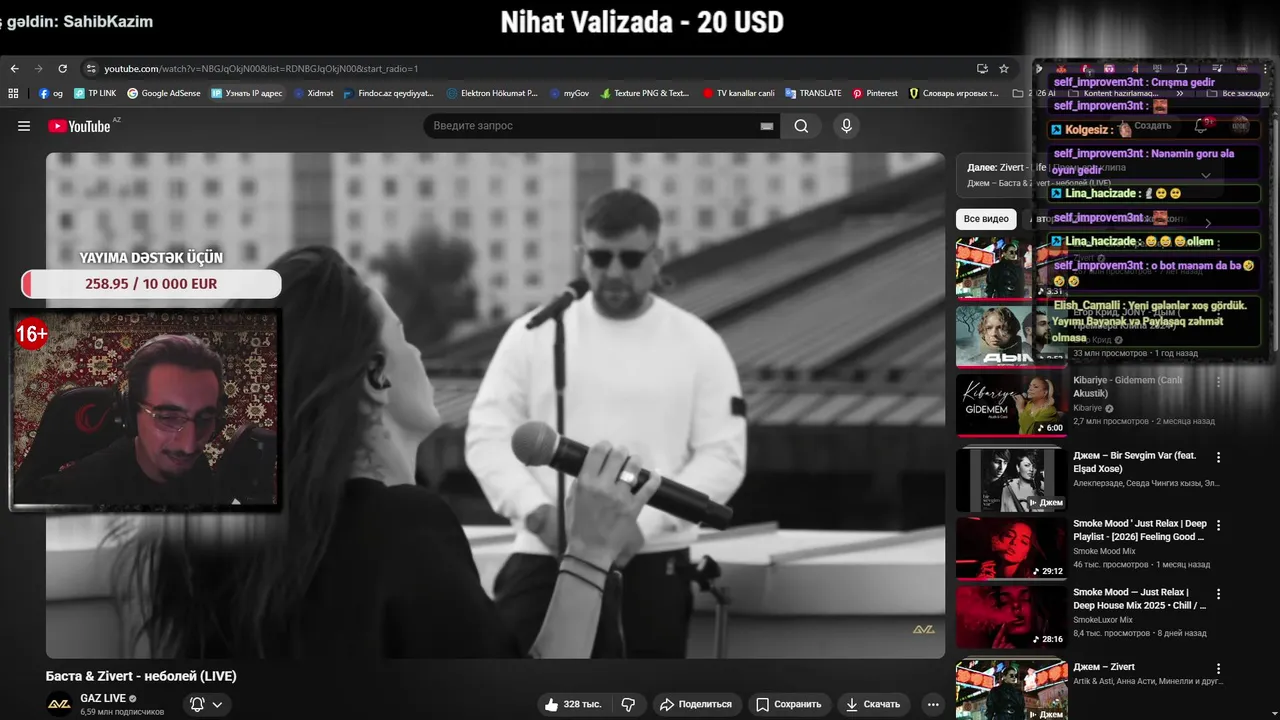Click the Kibariye channel name
Image resolution: width=1280 pixels, height=720 pixels.
(x=1087, y=408)
